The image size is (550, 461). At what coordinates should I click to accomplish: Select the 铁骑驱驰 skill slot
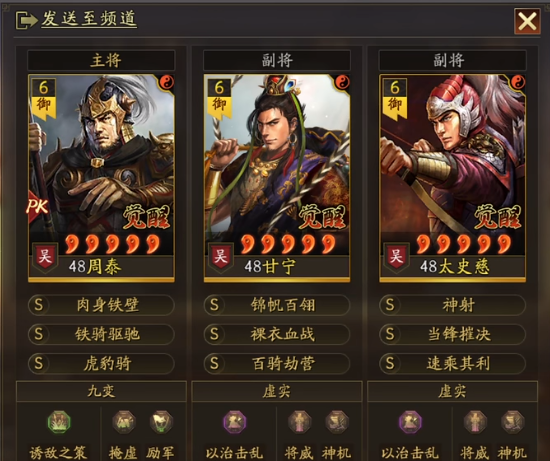101,334
